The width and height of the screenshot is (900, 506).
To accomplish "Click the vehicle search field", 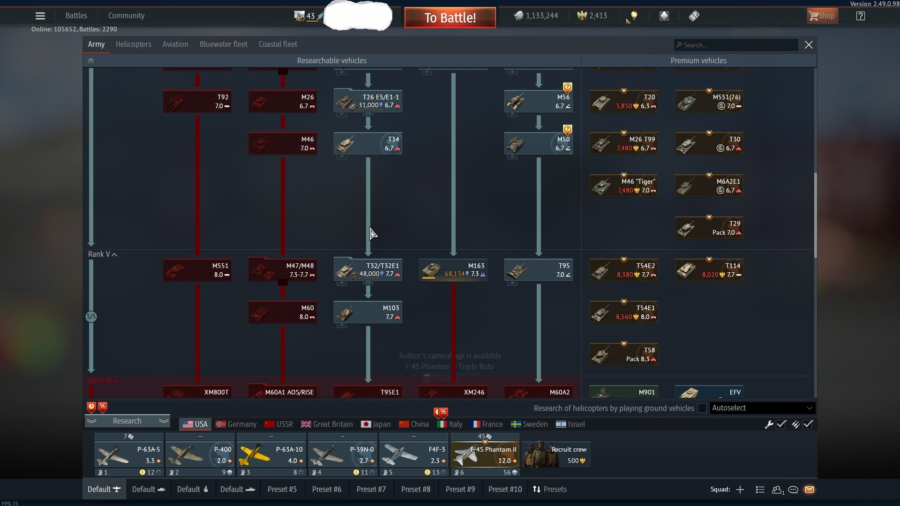I will click(x=736, y=45).
